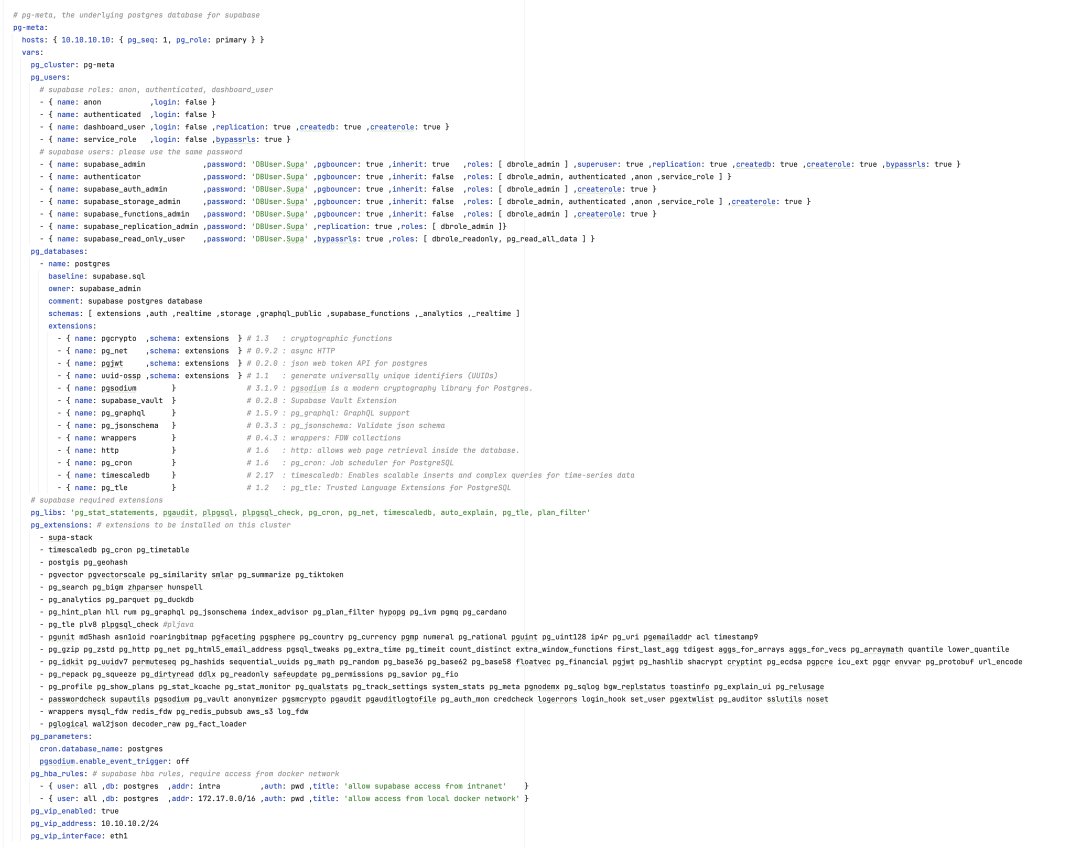This screenshot has height=848, width=1080.
Task: Select the "supabase.sql" value
Action: coord(118,276)
